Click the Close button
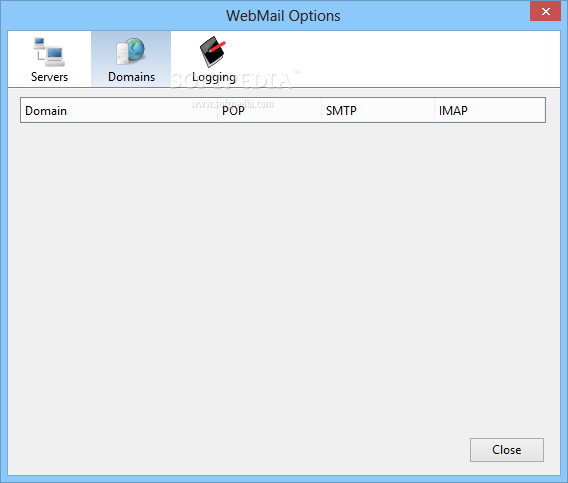The image size is (568, 483). (506, 450)
